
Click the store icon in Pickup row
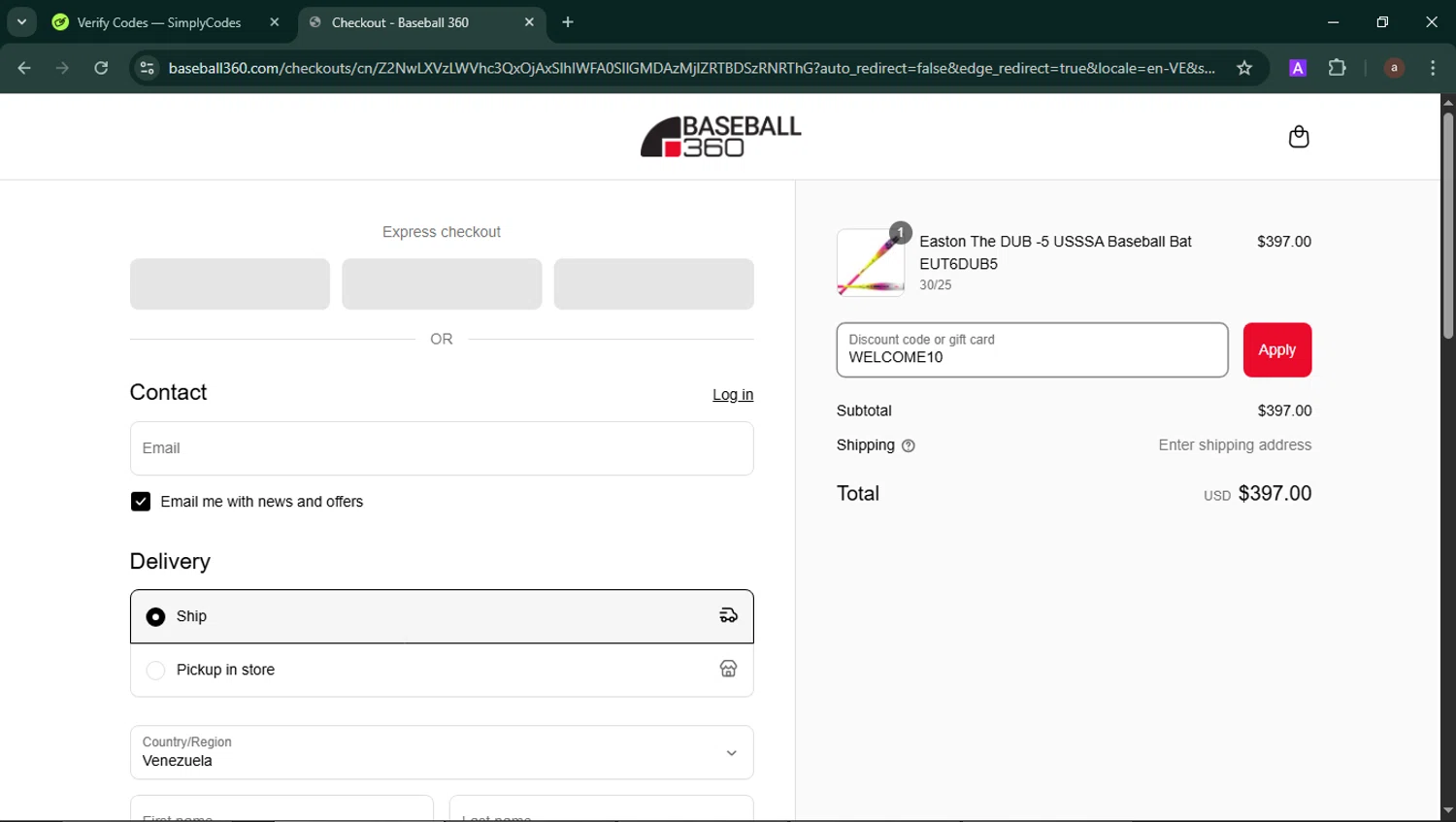[728, 670]
